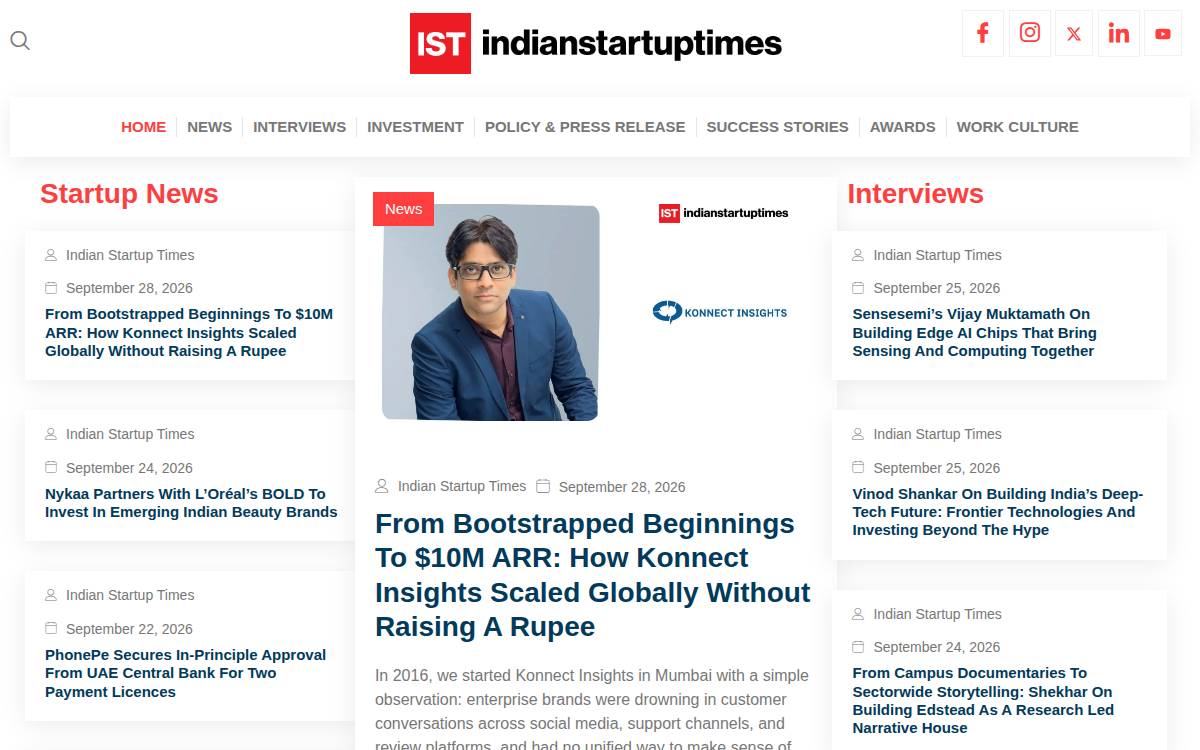Open POLICY & PRESS RELEASE menu
The height and width of the screenshot is (750, 1200).
pos(585,127)
